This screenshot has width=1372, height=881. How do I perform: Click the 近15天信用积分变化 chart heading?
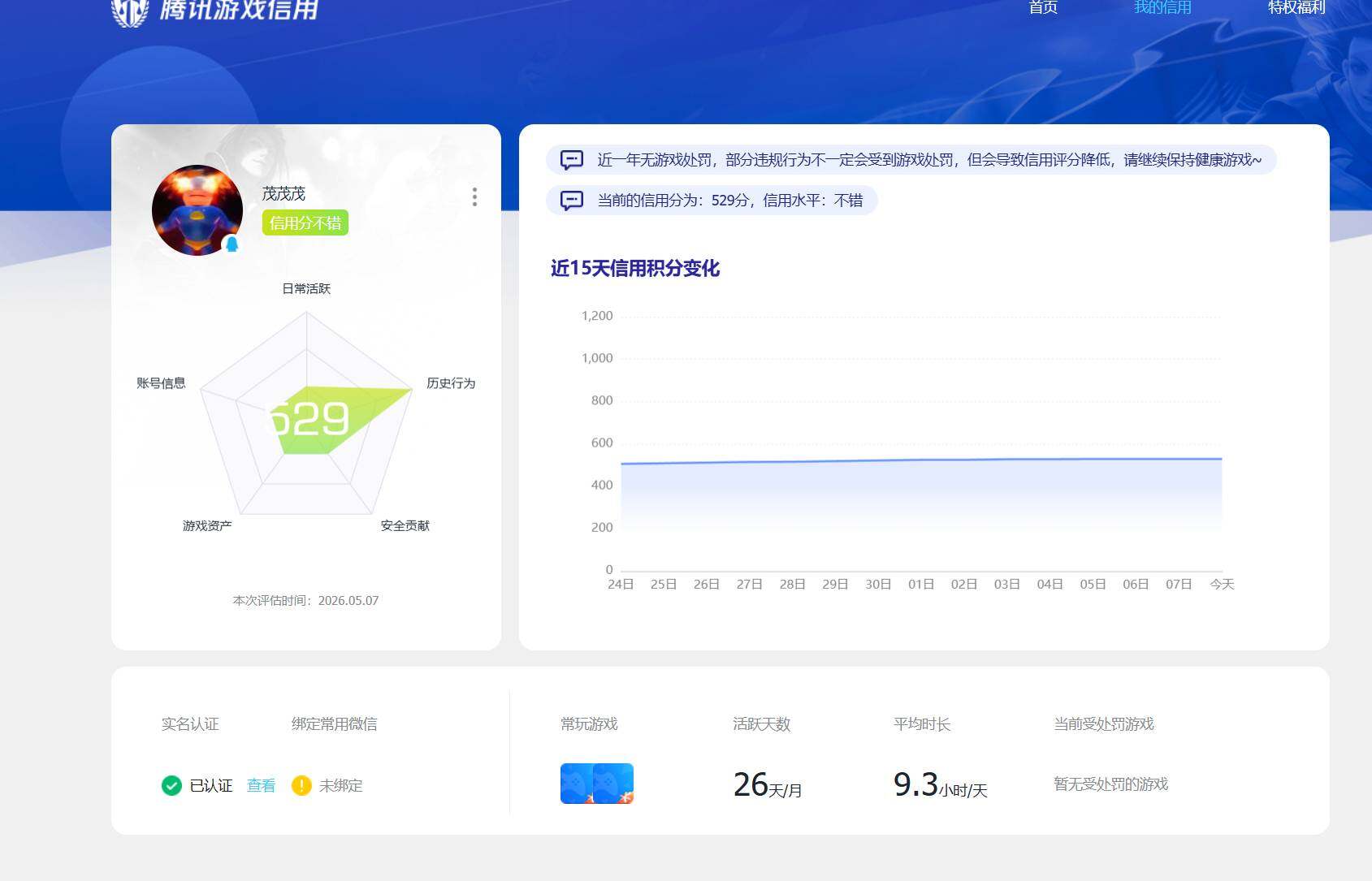[x=635, y=268]
